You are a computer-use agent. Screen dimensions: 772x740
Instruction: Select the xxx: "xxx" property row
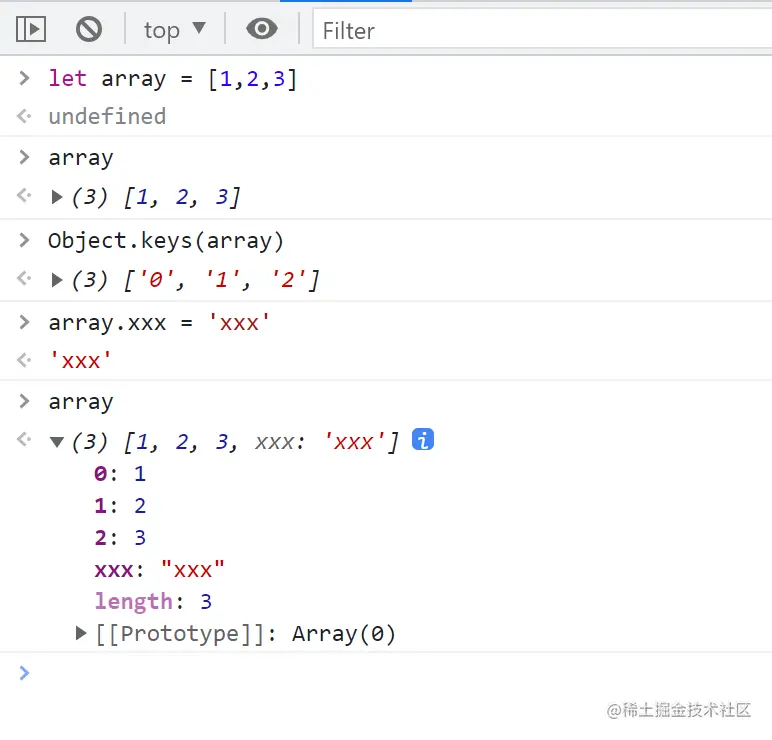(160, 570)
